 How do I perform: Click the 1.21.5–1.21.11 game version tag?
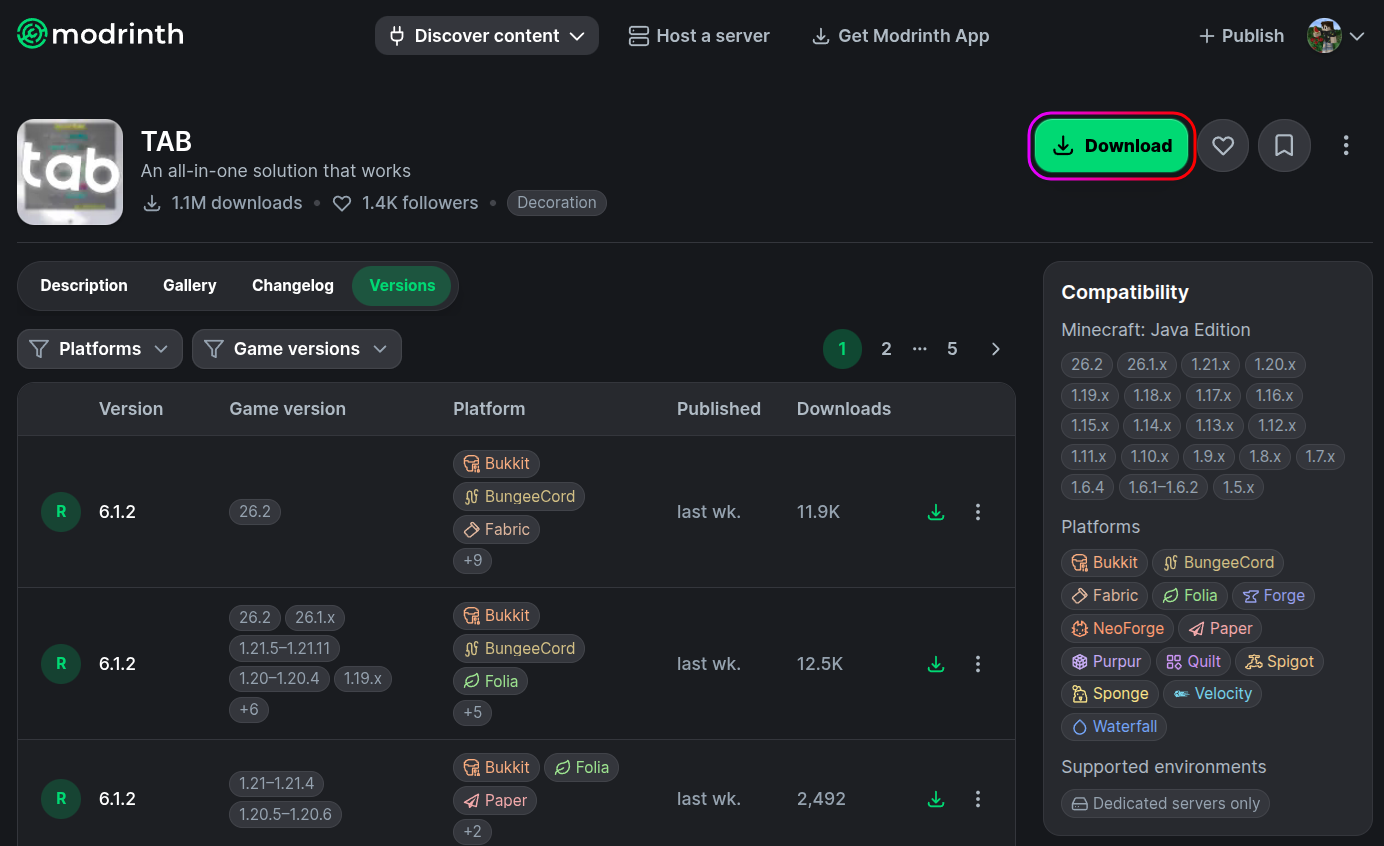click(x=285, y=648)
